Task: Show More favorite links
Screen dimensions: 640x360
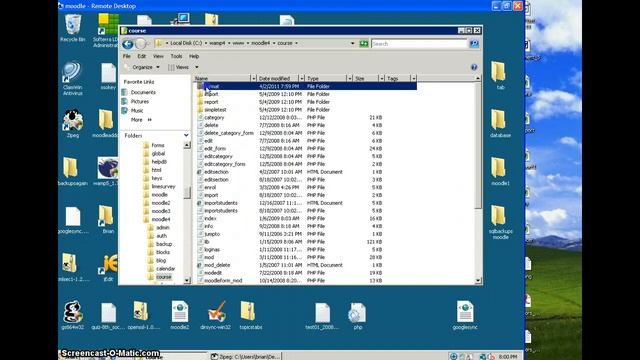Action: tap(141, 120)
